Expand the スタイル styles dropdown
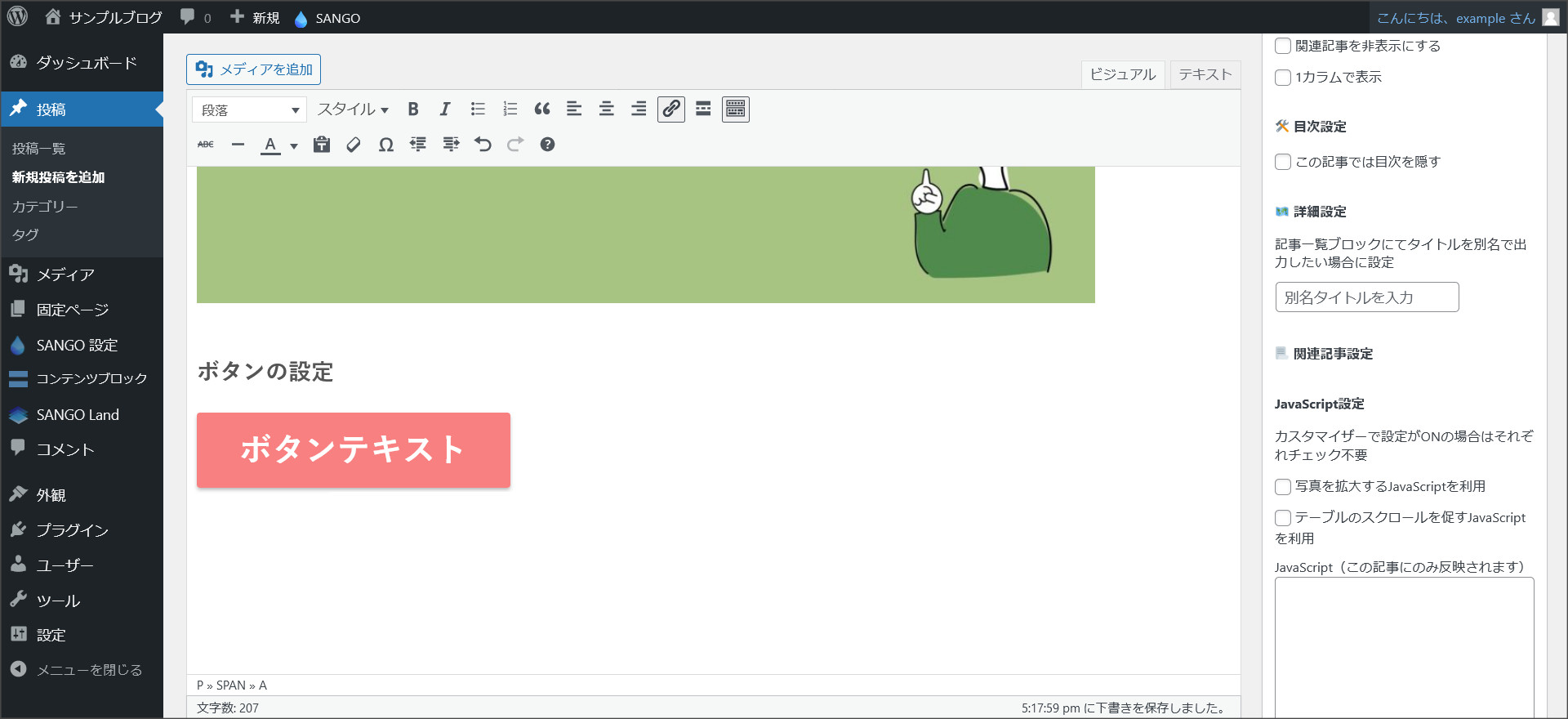Image resolution: width=1568 pixels, height=719 pixels. click(x=353, y=109)
